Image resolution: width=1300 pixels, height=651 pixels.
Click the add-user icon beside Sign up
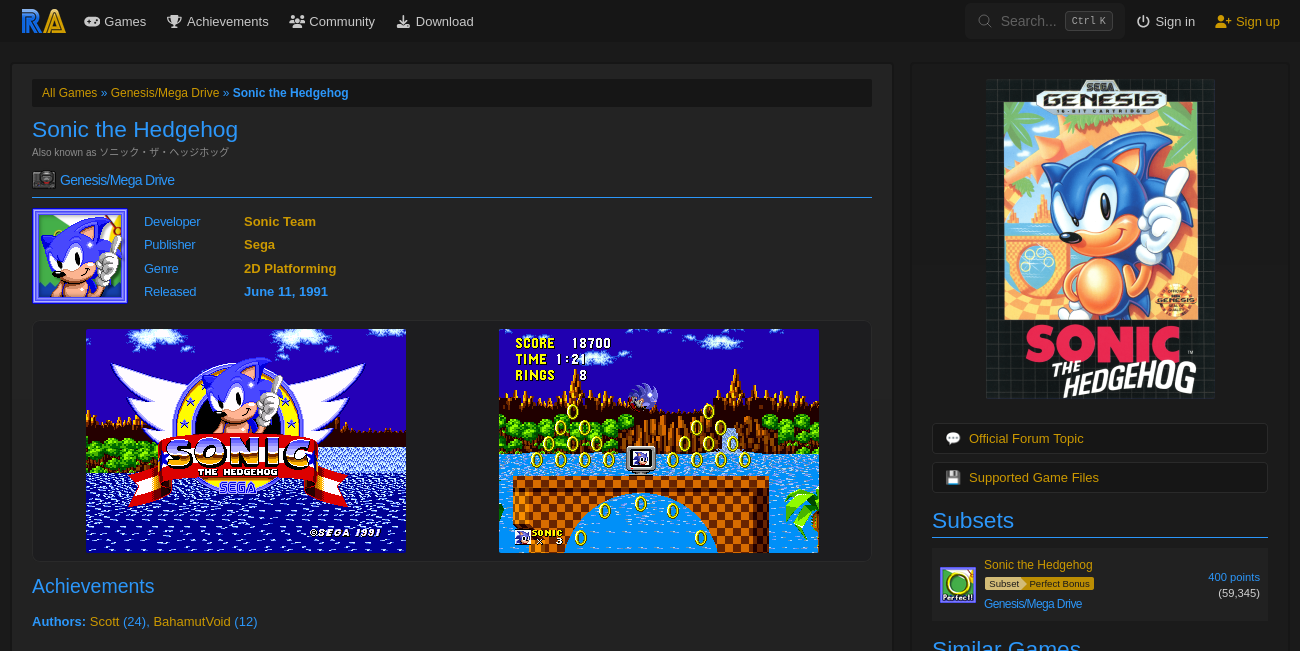(1223, 21)
